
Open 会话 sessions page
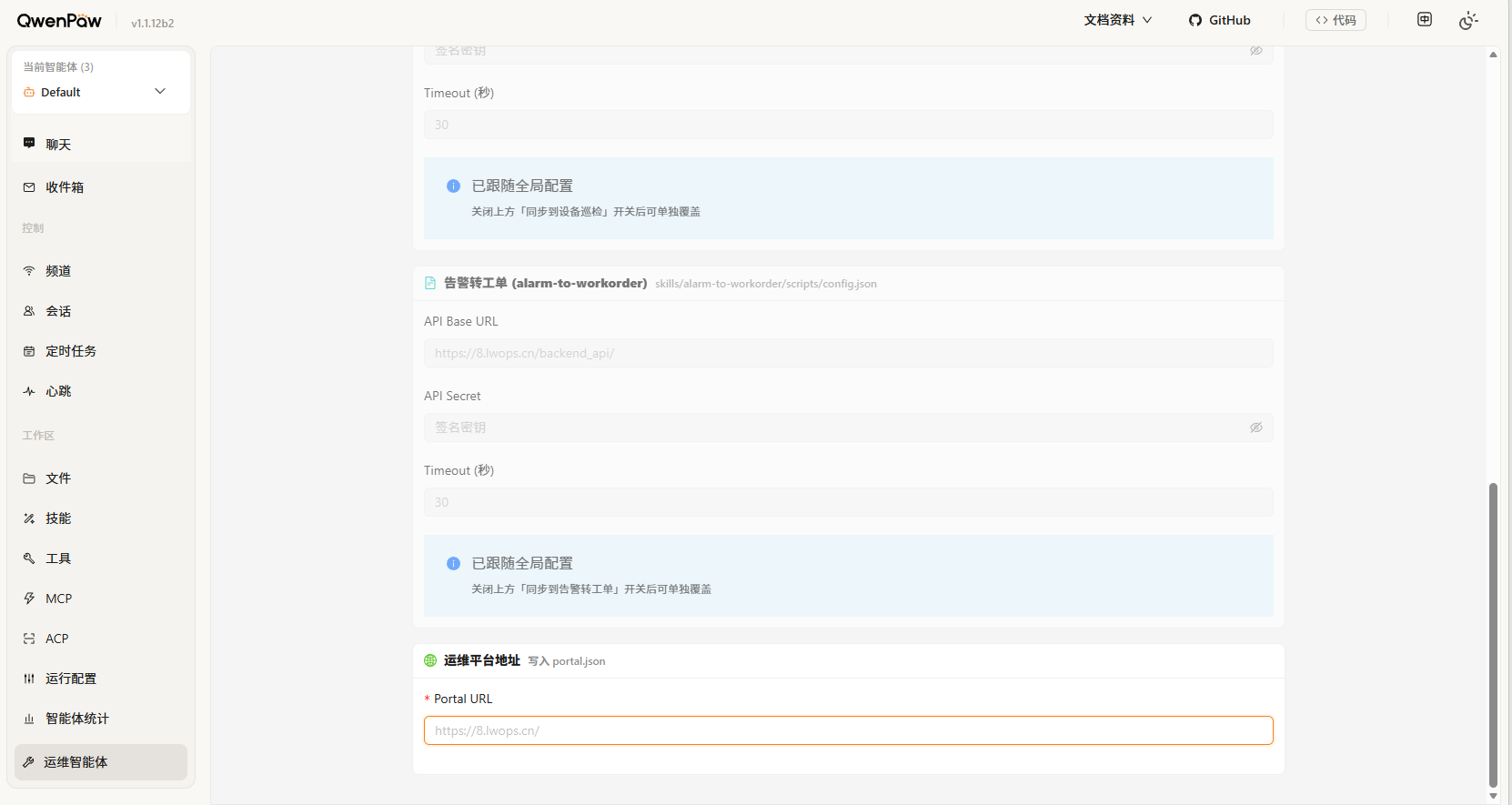101,311
